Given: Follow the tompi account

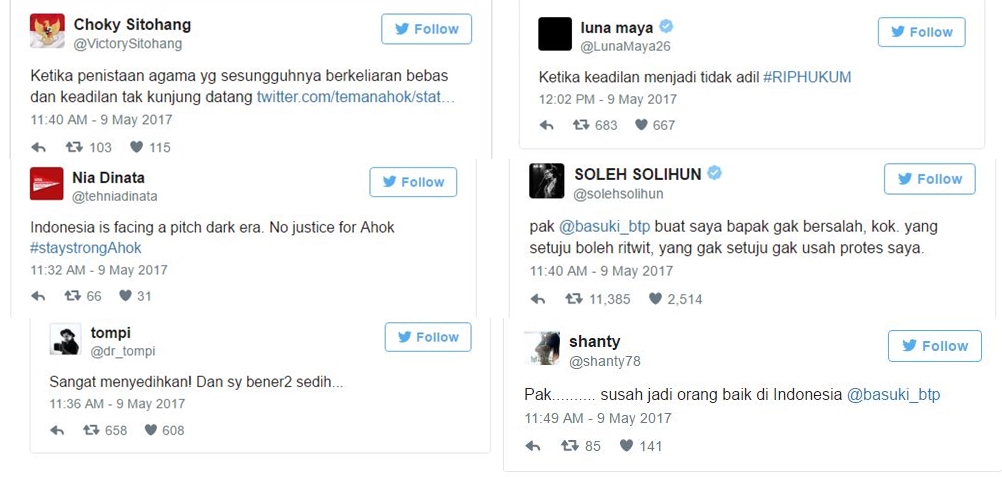Looking at the screenshot, I should coord(428,337).
